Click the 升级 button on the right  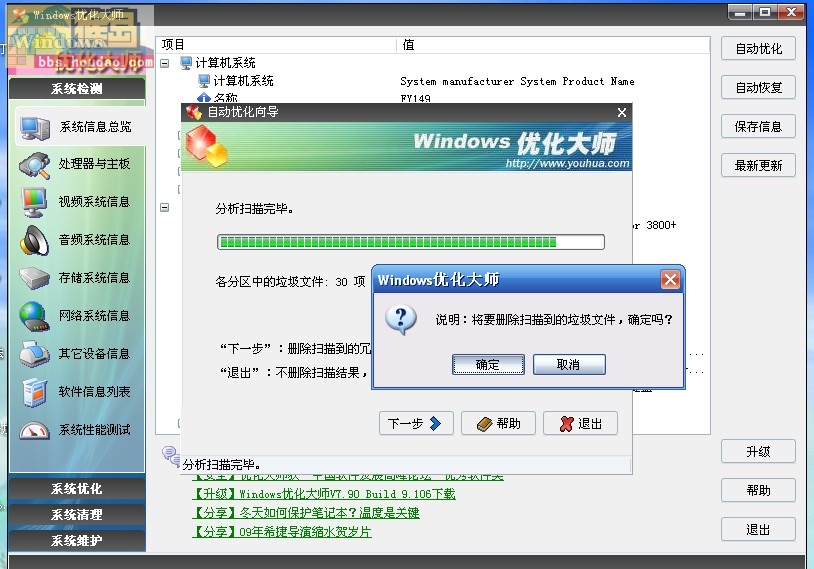758,452
